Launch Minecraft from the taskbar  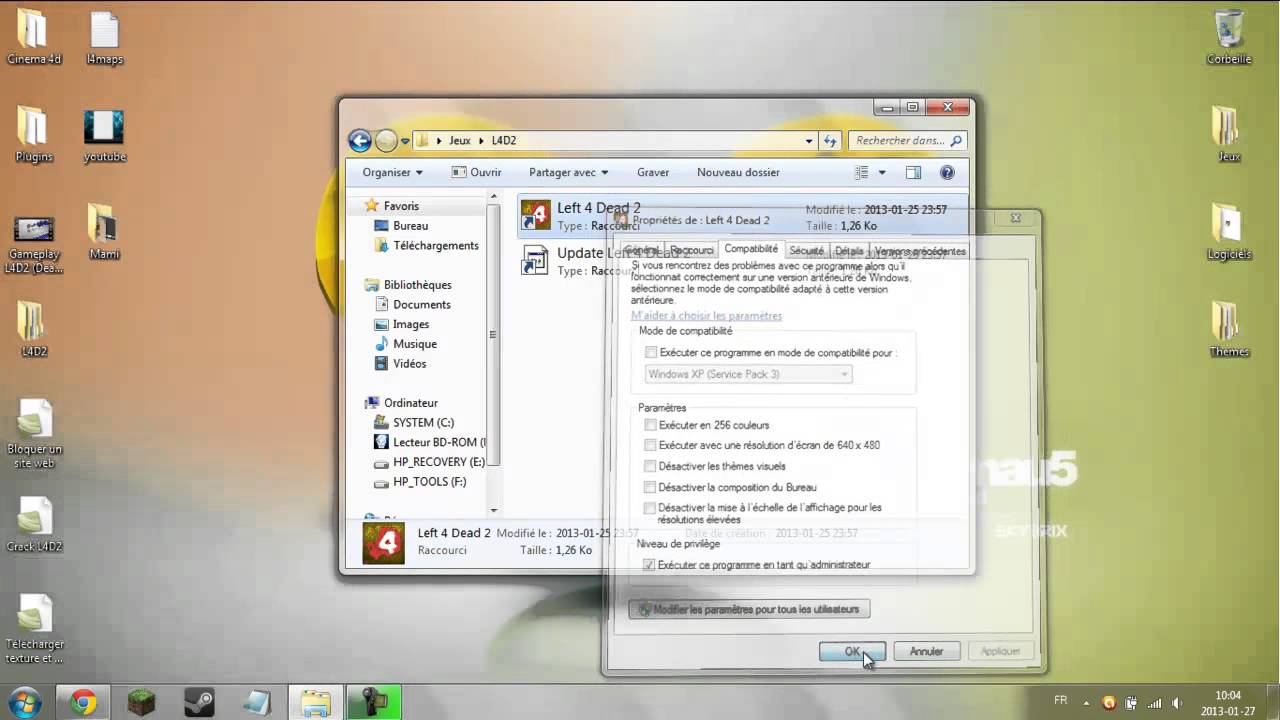pyautogui.click(x=141, y=703)
